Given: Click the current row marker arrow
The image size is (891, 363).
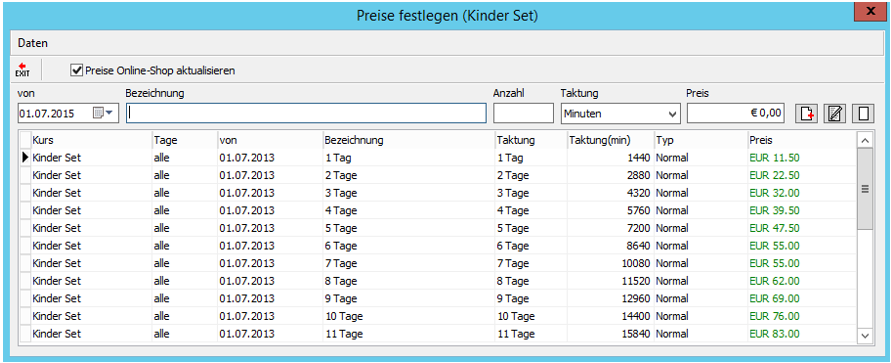Looking at the screenshot, I should [25, 158].
